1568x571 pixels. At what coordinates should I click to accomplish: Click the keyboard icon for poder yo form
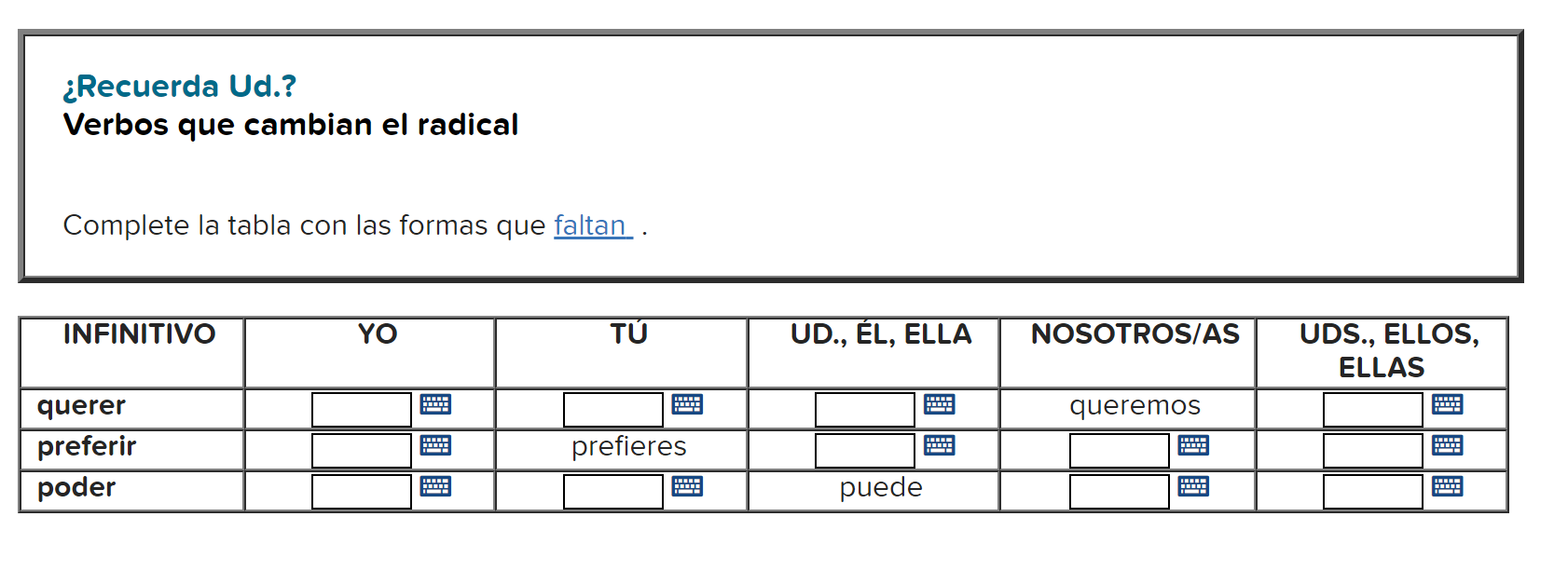point(437,485)
